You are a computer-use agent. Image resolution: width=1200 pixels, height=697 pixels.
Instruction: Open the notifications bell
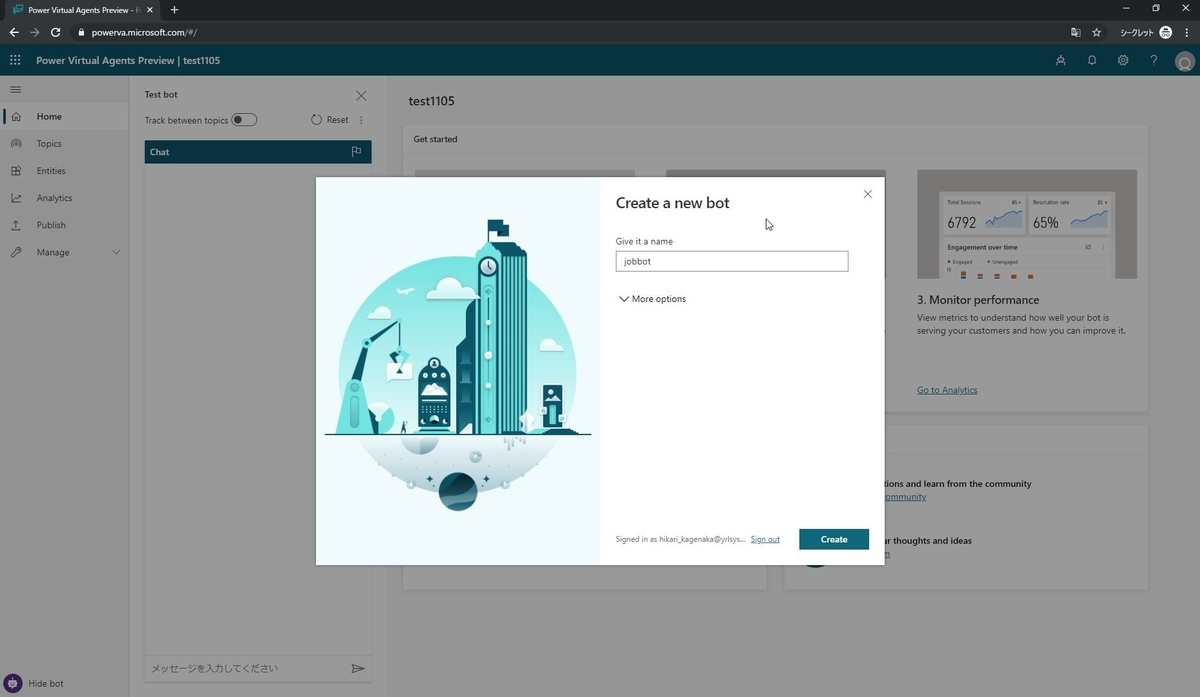click(x=1092, y=60)
